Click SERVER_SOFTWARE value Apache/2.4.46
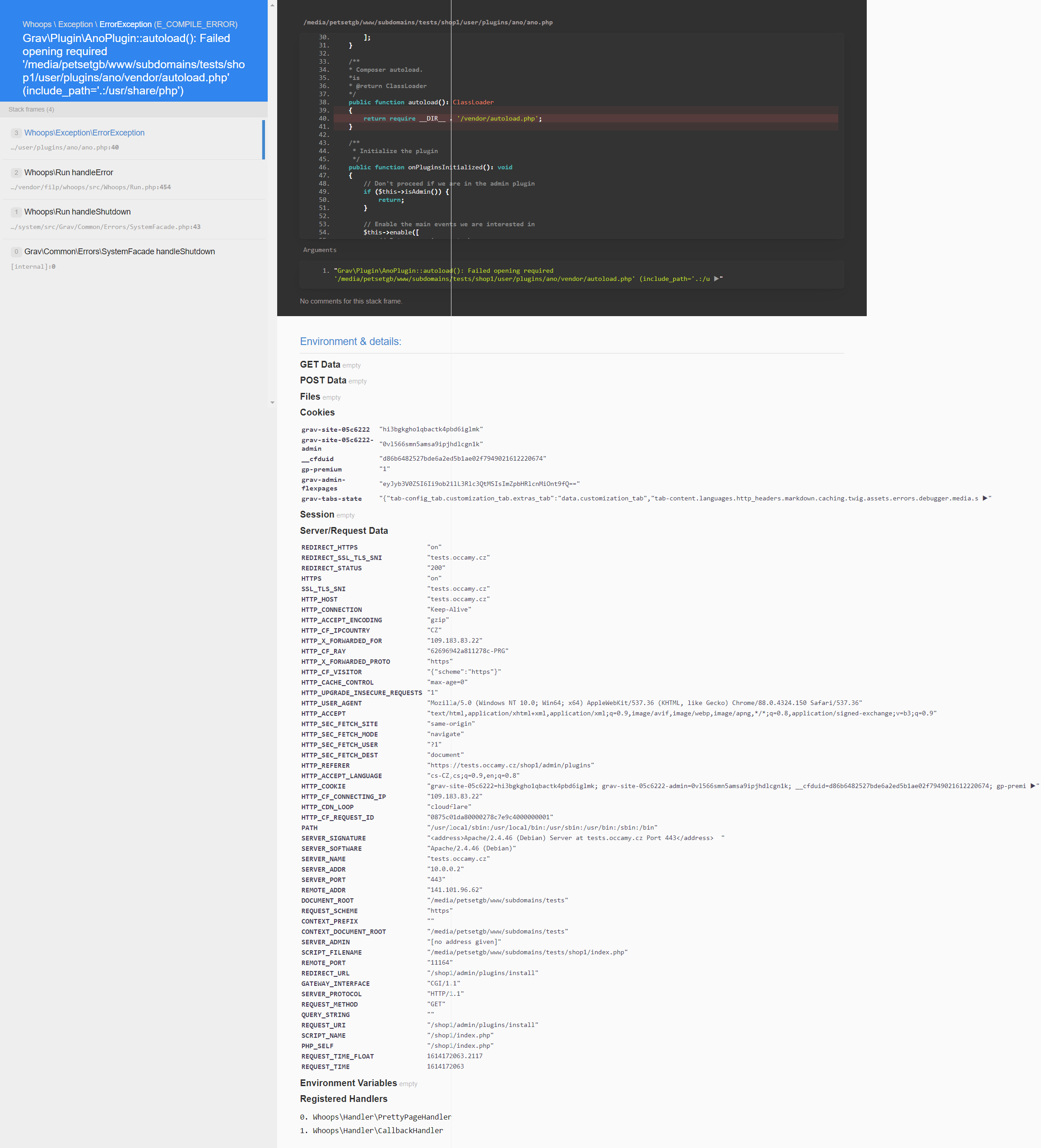The height and width of the screenshot is (1148, 1041). (x=471, y=849)
